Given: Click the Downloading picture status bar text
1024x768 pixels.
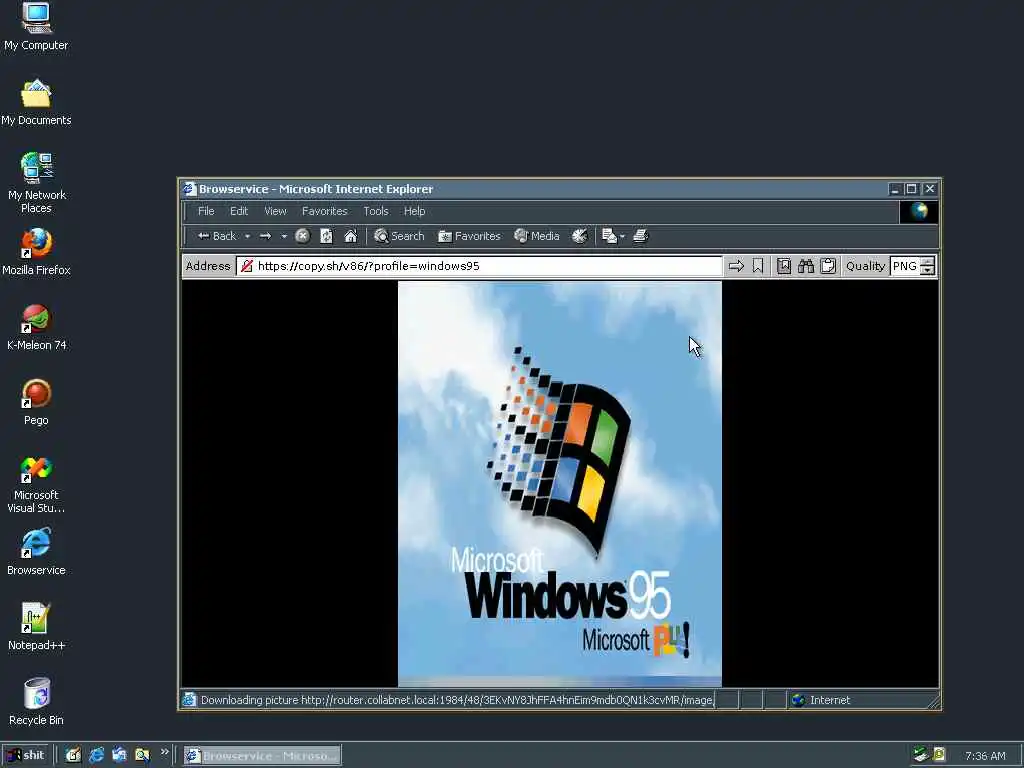Looking at the screenshot, I should point(456,700).
